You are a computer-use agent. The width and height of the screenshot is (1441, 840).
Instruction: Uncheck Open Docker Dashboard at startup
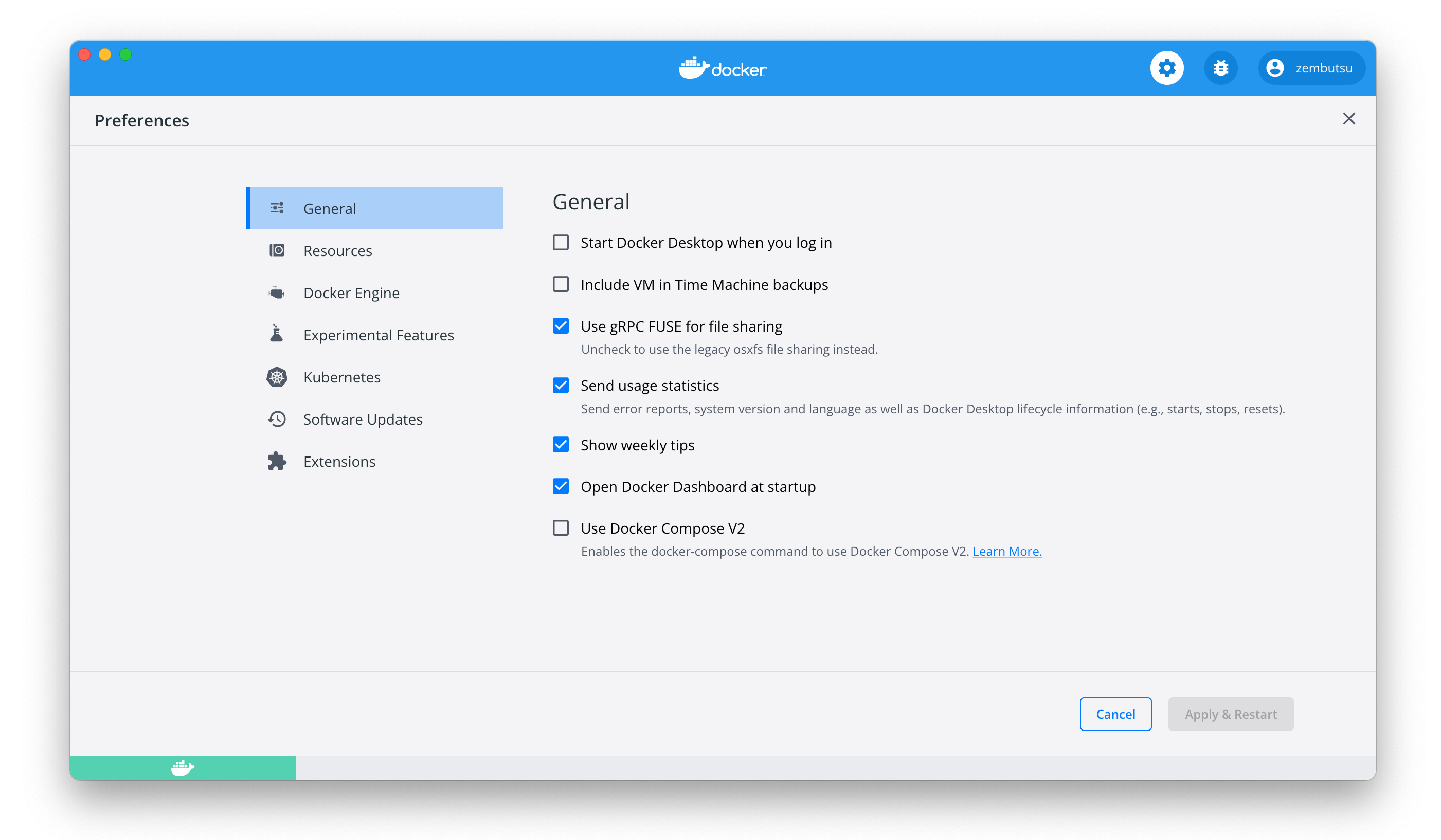(x=561, y=486)
